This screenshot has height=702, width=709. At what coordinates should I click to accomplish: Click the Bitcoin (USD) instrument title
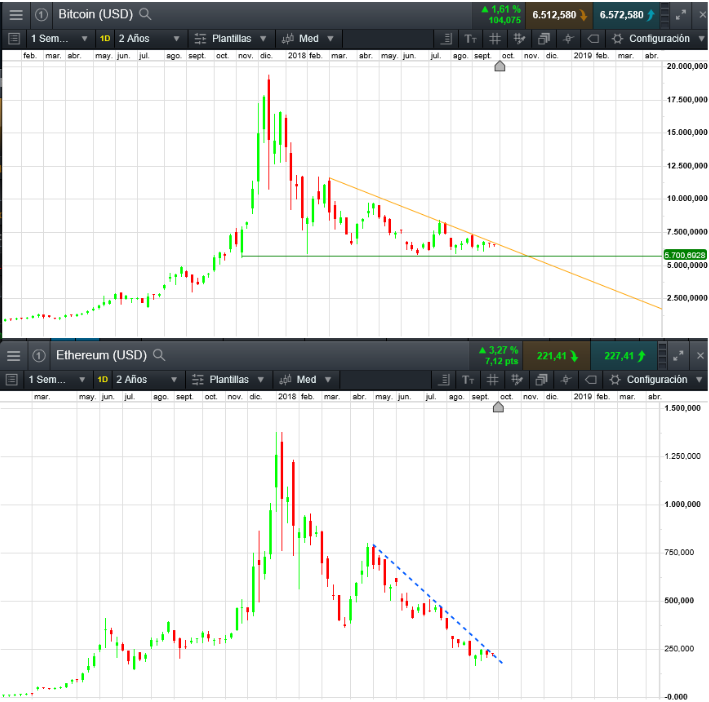point(95,14)
